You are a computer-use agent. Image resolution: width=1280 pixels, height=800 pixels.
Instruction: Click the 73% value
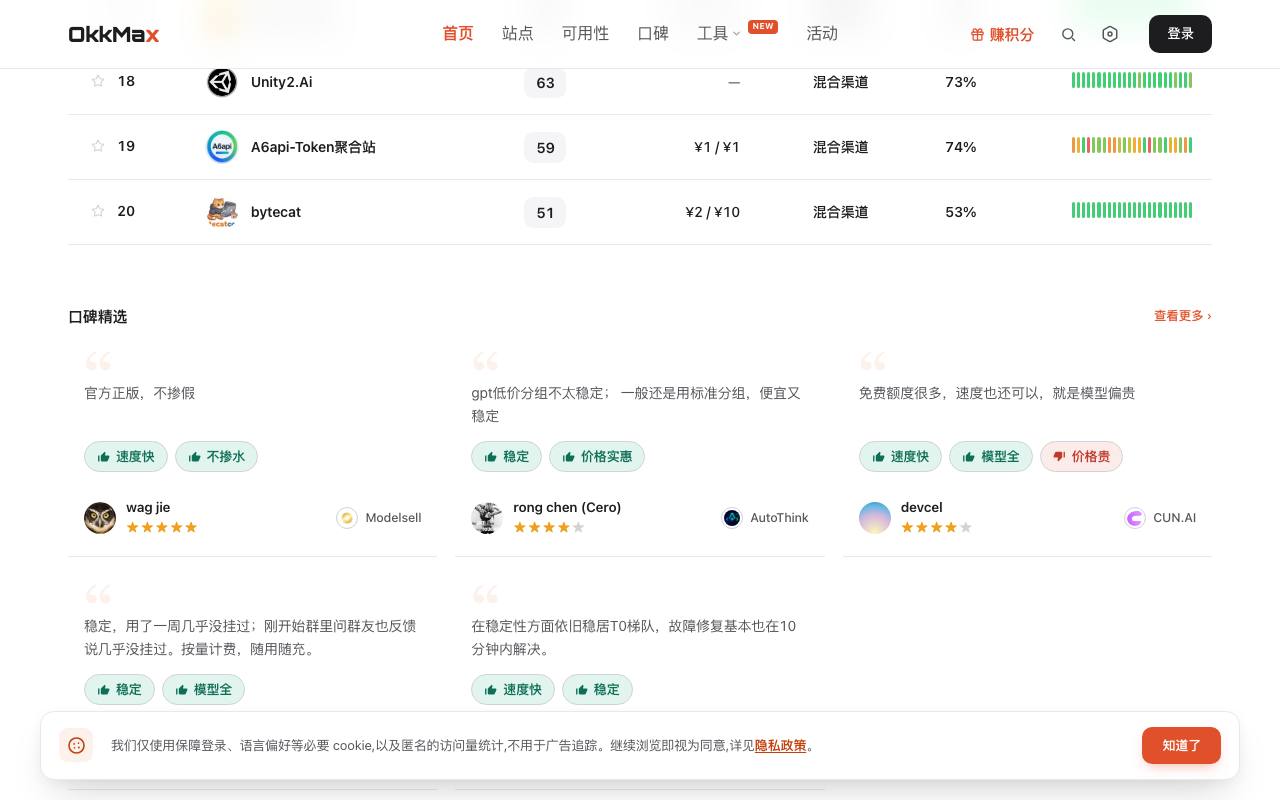coord(960,82)
